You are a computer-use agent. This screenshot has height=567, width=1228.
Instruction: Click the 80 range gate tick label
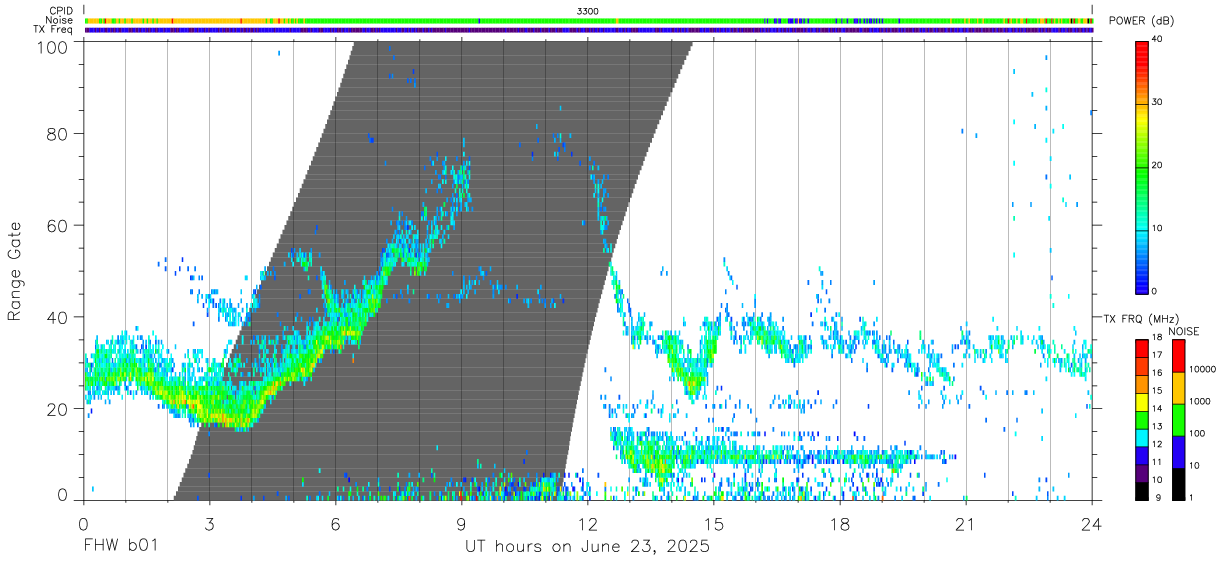(58, 133)
